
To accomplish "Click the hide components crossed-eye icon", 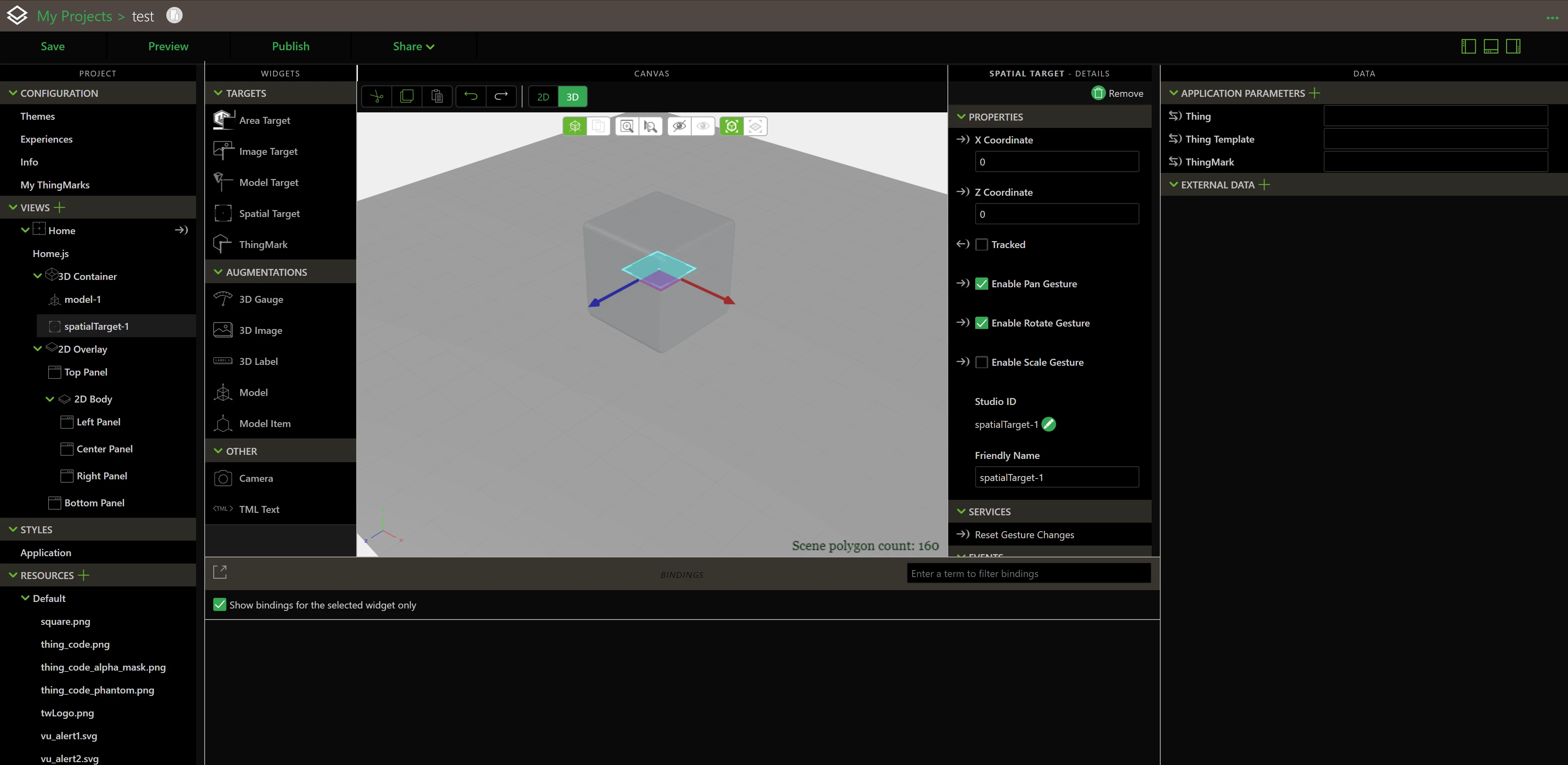I will (x=679, y=126).
